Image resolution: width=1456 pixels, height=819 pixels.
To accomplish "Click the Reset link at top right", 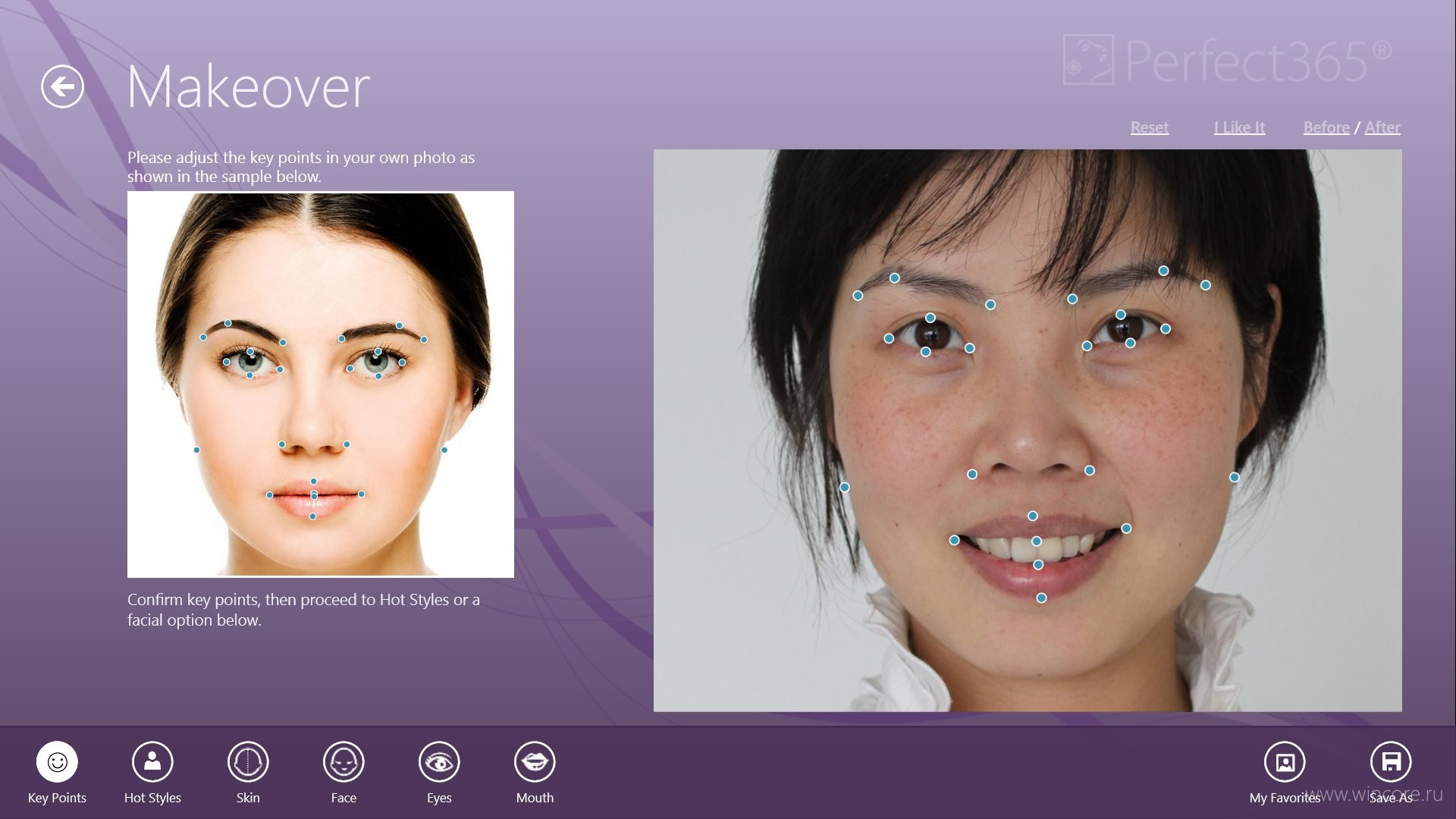I will coord(1149,126).
